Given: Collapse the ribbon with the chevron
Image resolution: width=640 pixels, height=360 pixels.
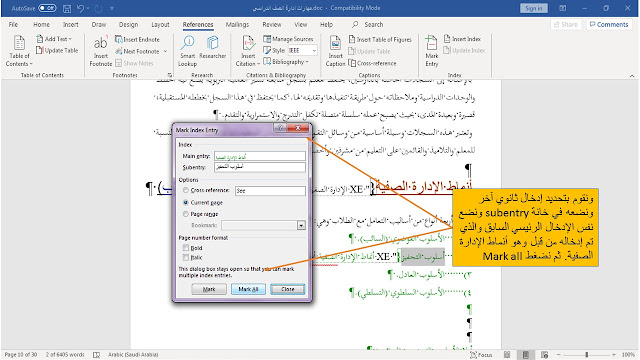Looking at the screenshot, I should tap(632, 76).
